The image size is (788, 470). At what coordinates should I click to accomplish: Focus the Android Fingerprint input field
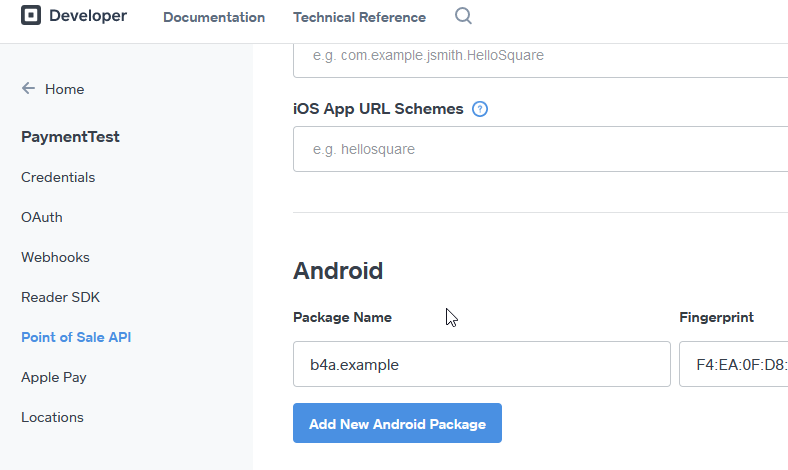[735, 364]
